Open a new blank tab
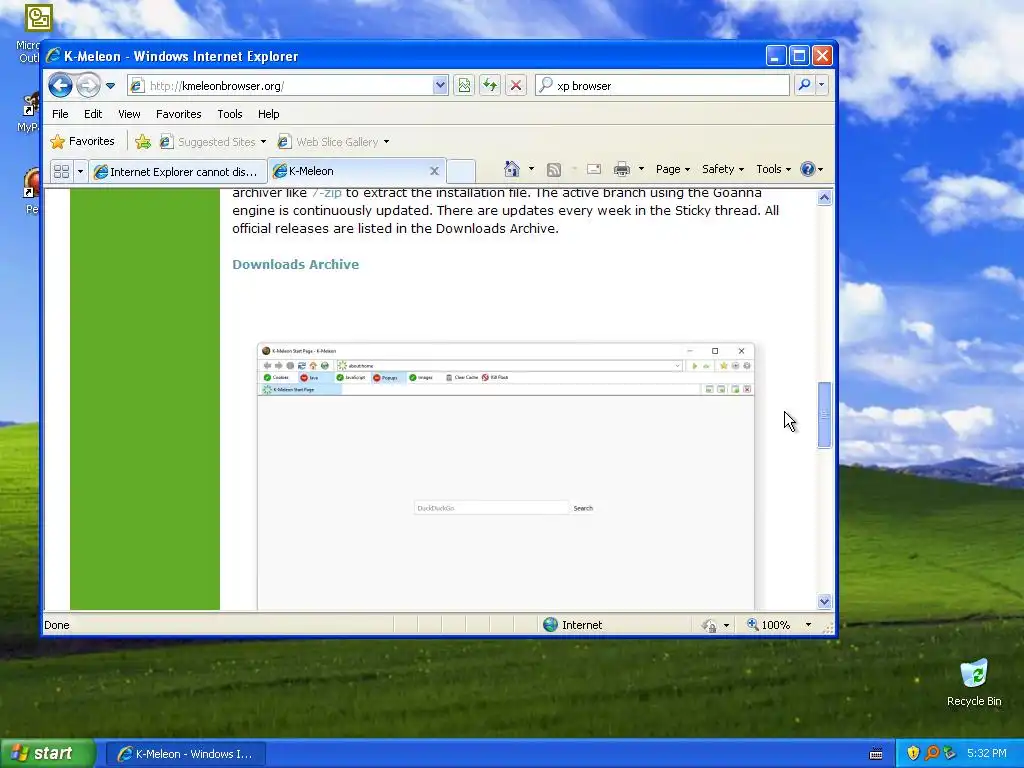Viewport: 1024px width, 768px height. pyautogui.click(x=461, y=172)
